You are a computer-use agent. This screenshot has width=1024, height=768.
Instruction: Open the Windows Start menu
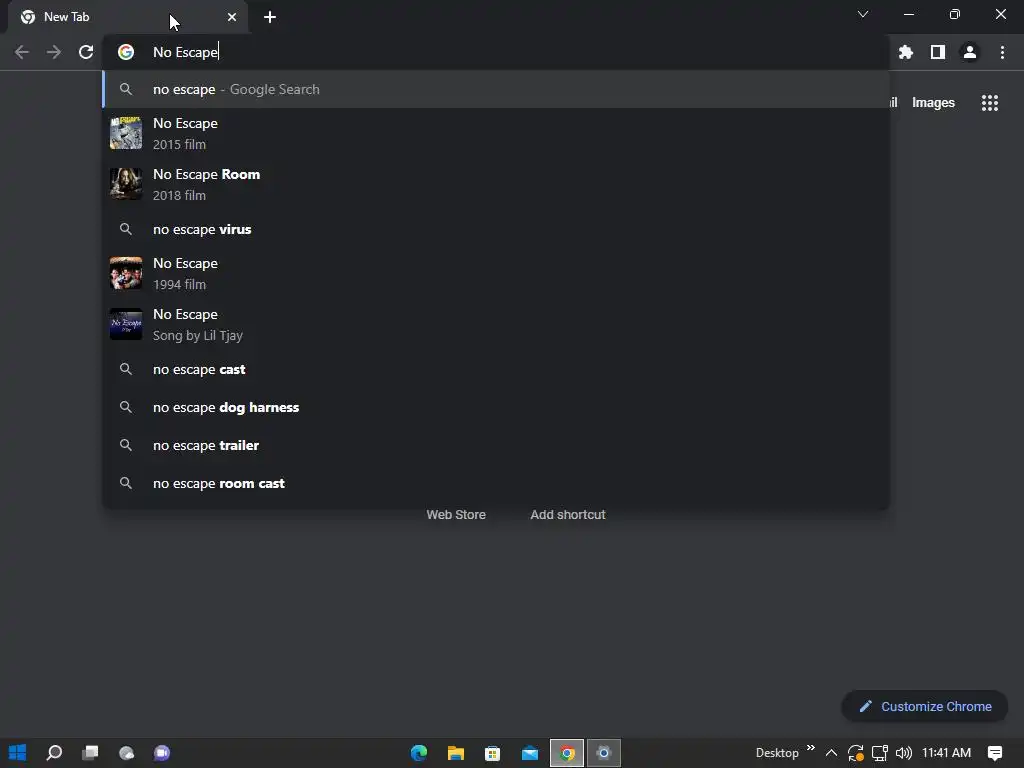(18, 753)
